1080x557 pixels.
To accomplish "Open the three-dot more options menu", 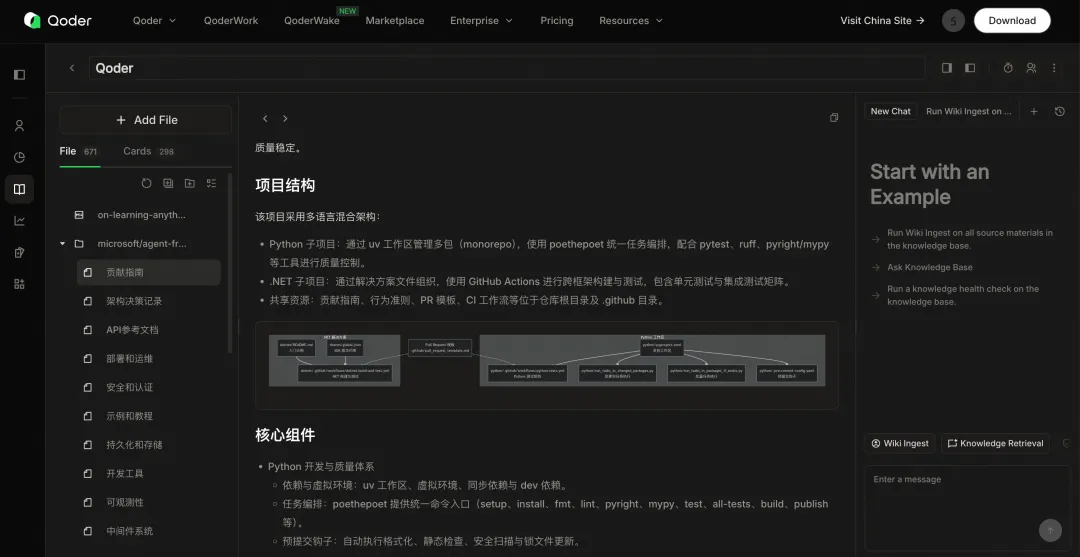I will (x=1054, y=67).
